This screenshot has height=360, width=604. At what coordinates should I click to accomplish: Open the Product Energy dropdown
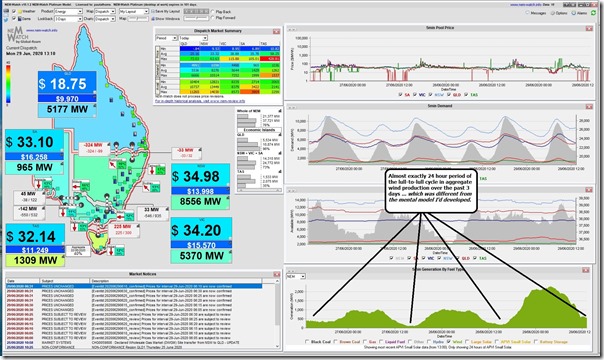tap(69, 12)
